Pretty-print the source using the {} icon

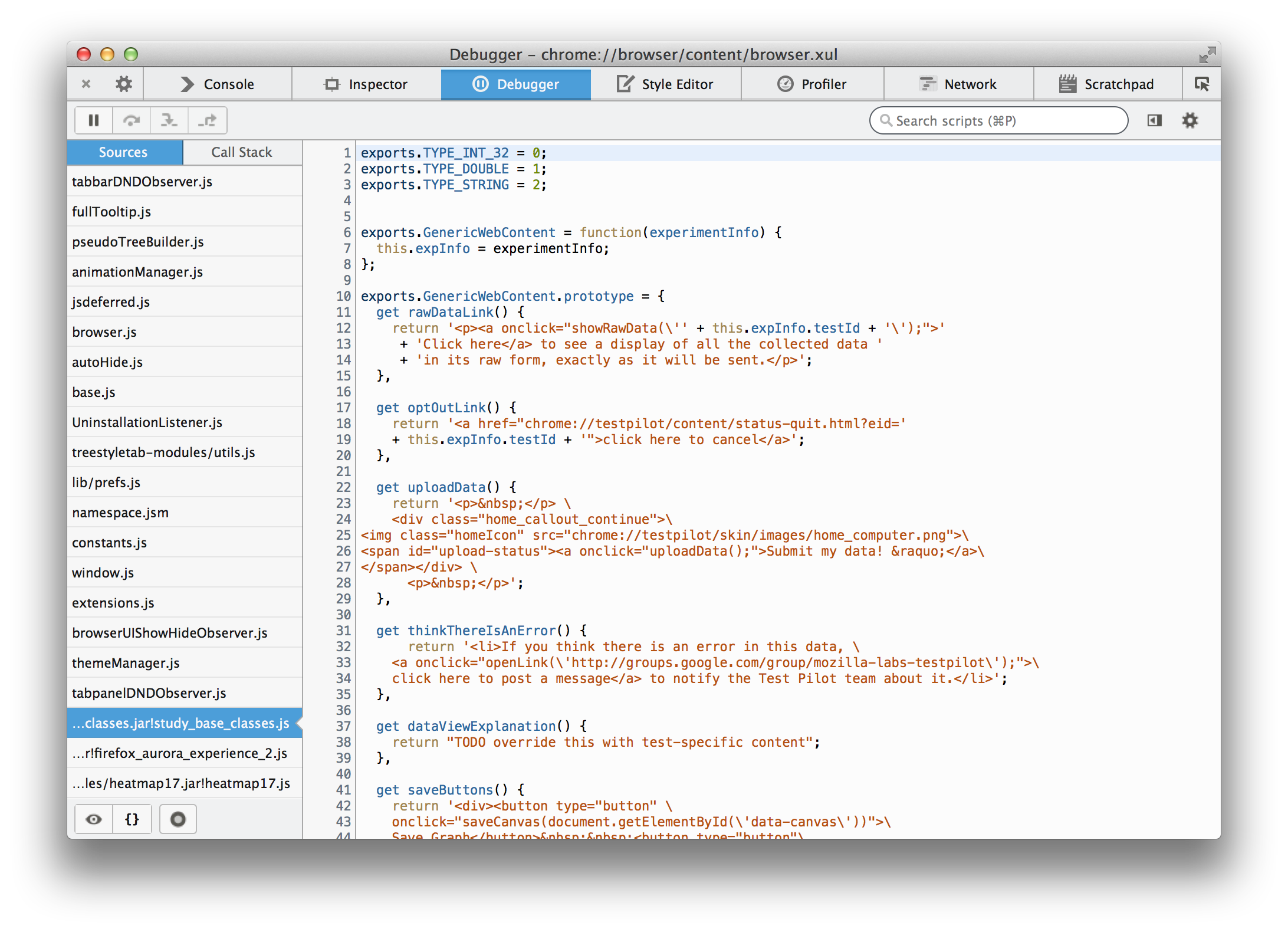tap(132, 819)
